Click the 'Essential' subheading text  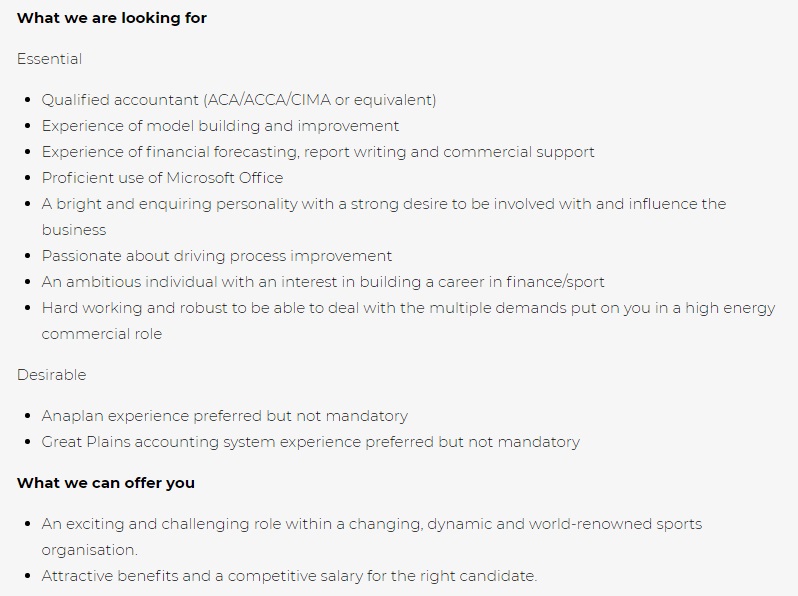tap(49, 59)
